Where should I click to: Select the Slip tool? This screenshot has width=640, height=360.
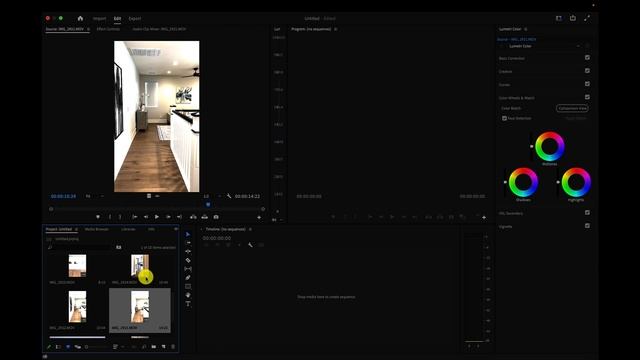pos(188,269)
